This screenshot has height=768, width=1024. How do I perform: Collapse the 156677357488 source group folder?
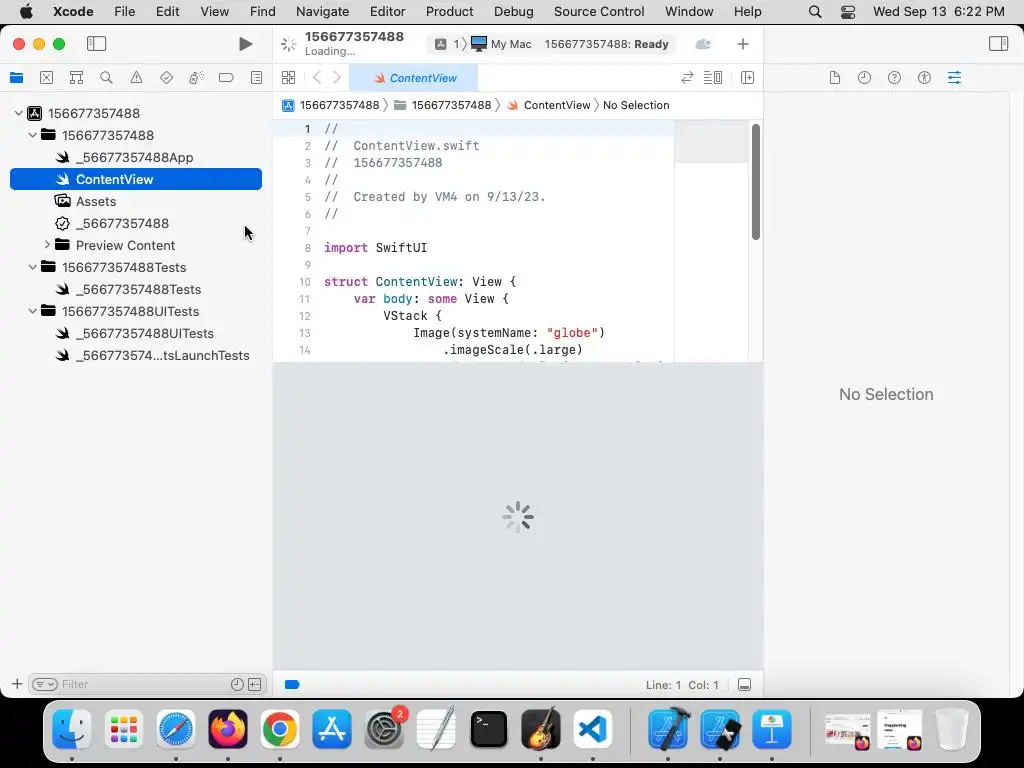point(32,135)
